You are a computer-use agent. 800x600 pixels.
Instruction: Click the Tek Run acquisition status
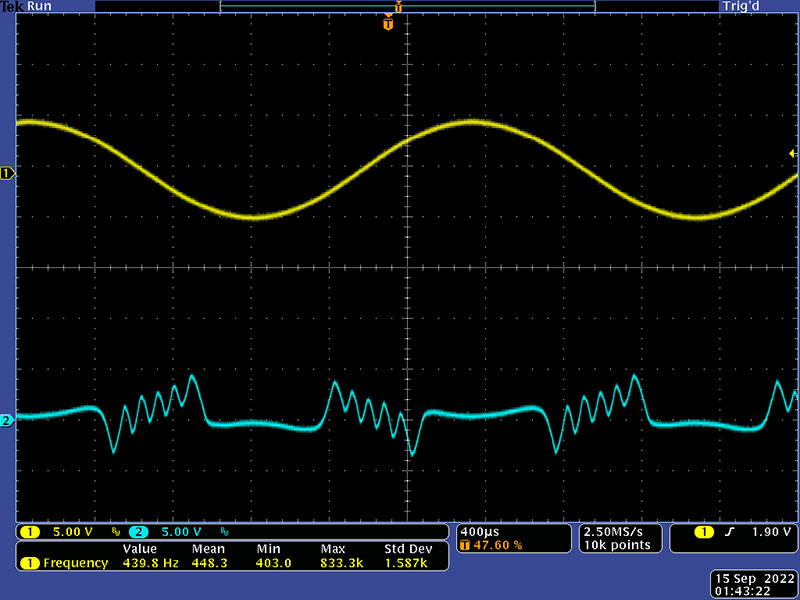26,6
